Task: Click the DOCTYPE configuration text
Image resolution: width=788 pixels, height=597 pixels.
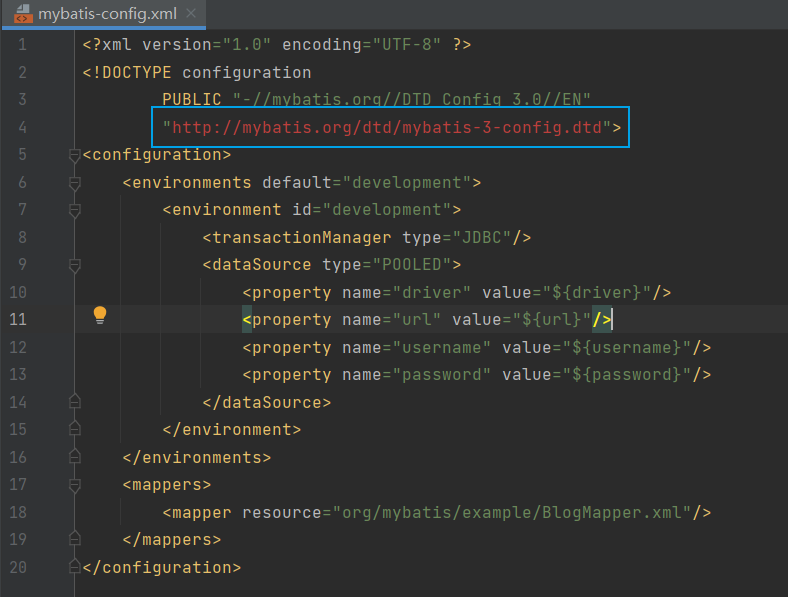Action: 196,72
